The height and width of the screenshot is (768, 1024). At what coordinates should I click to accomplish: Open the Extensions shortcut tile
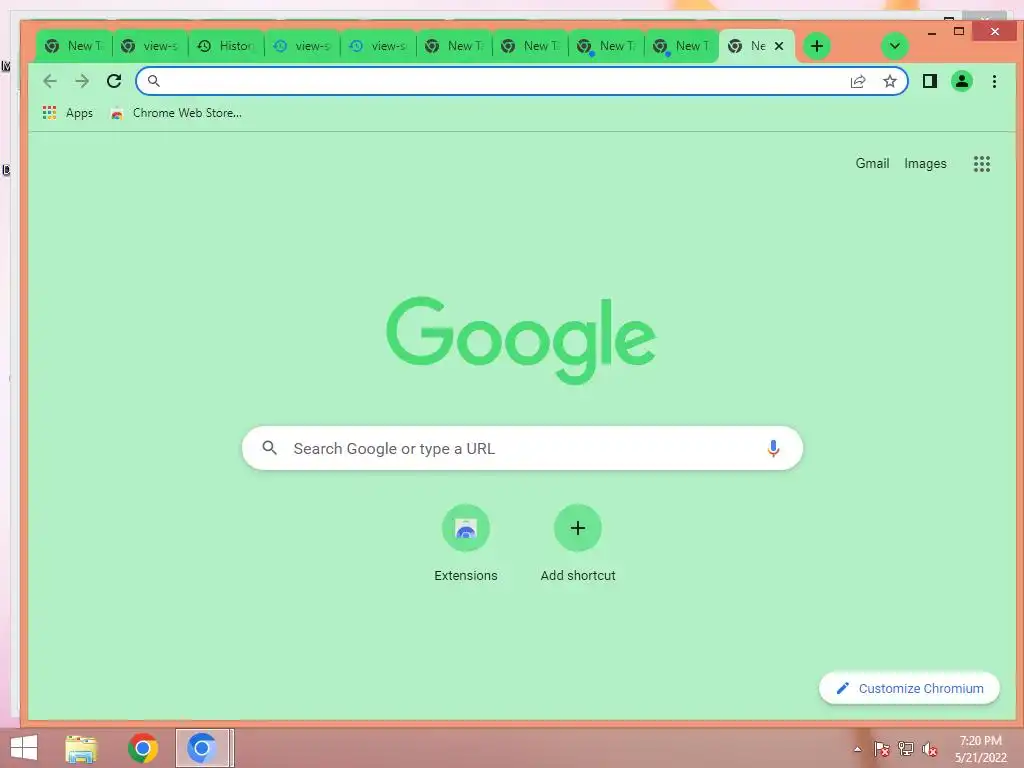[x=466, y=543]
